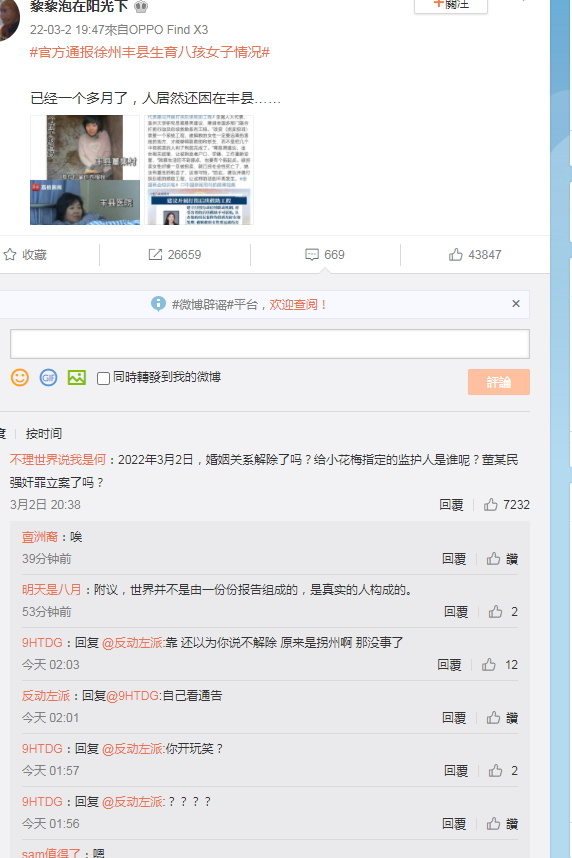Like the comment with 7232 likes
Image resolution: width=572 pixels, height=858 pixels.
pos(490,505)
